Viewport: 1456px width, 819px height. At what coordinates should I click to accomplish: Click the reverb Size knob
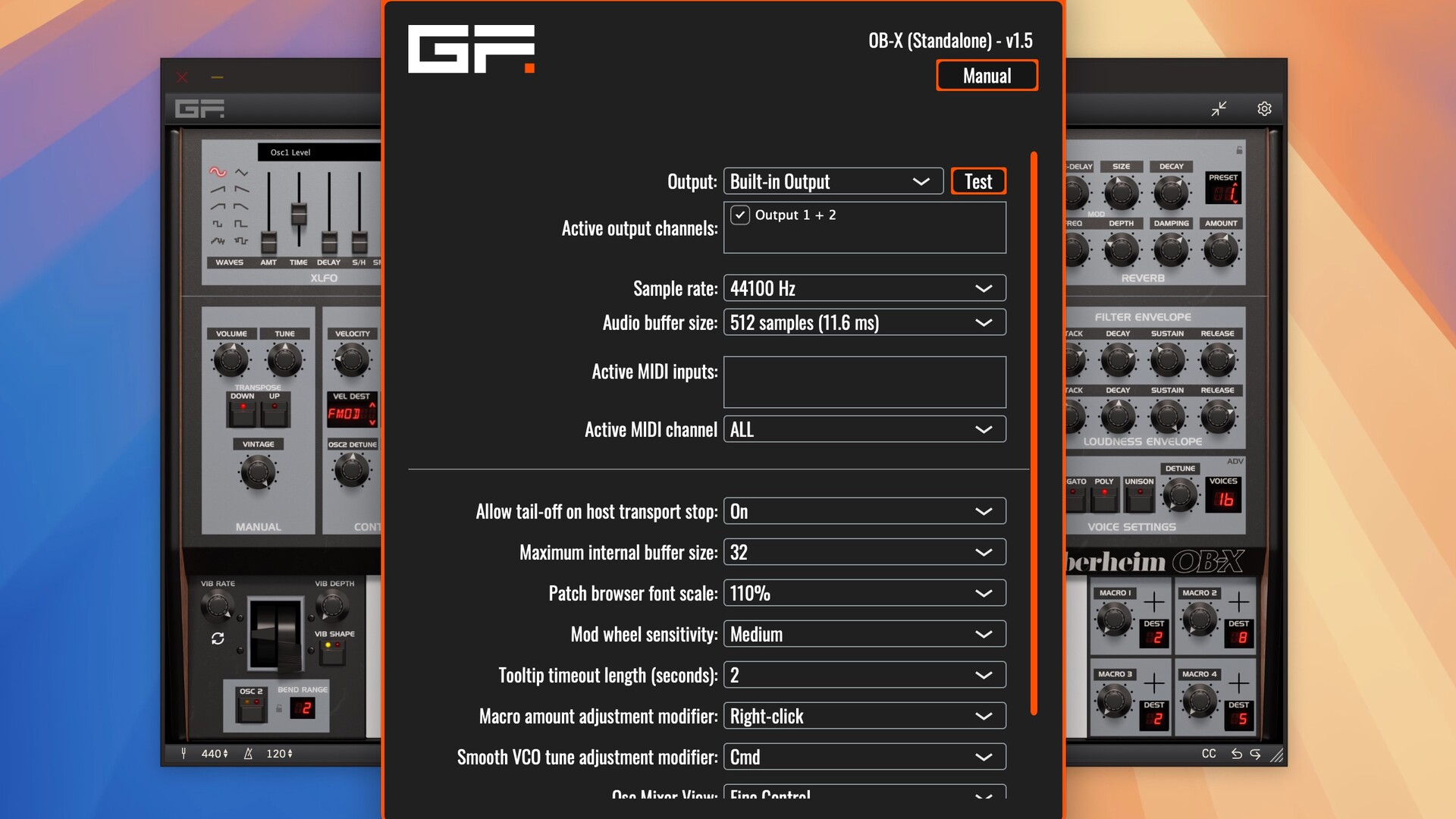[1122, 193]
